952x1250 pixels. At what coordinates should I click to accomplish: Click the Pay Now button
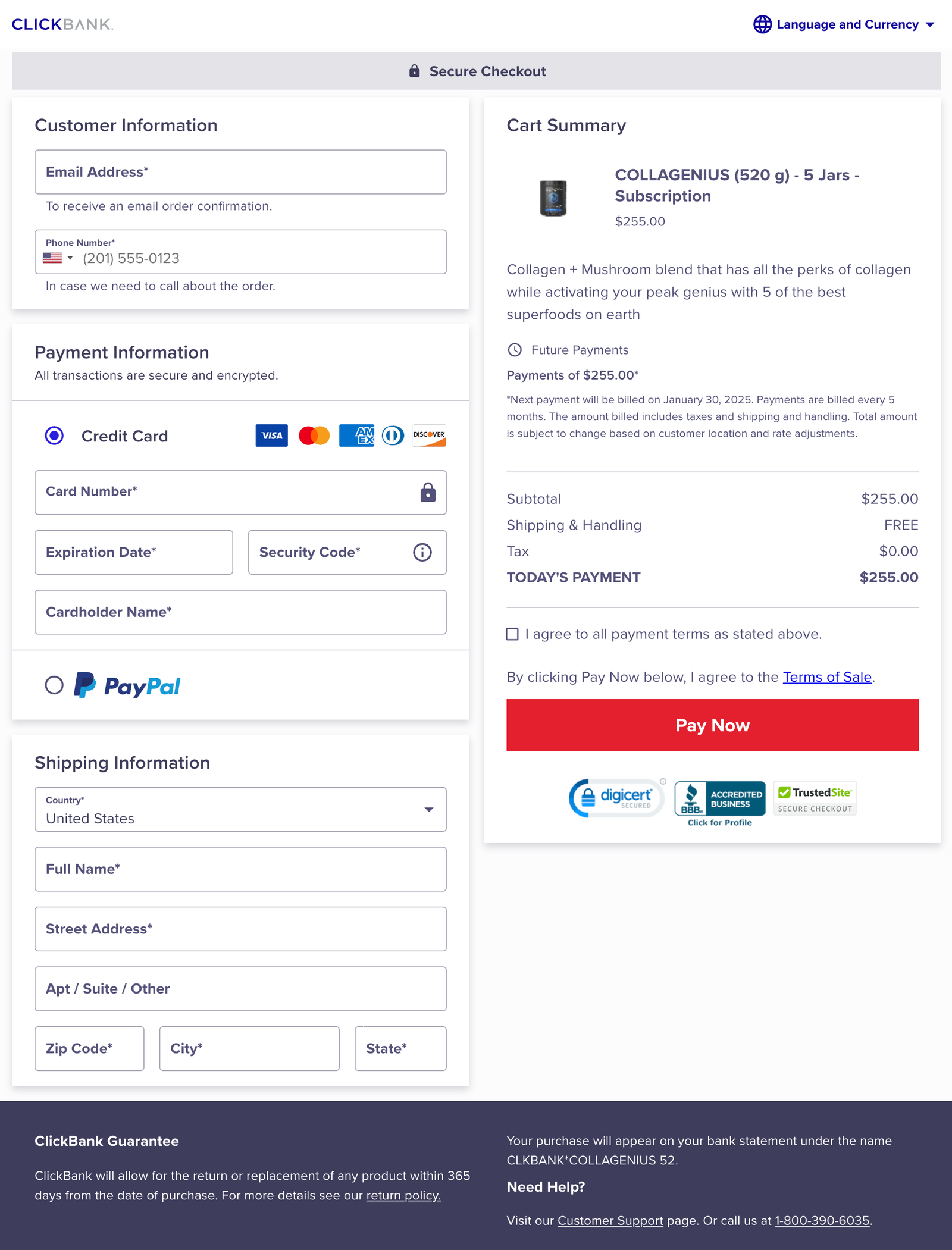tap(712, 725)
